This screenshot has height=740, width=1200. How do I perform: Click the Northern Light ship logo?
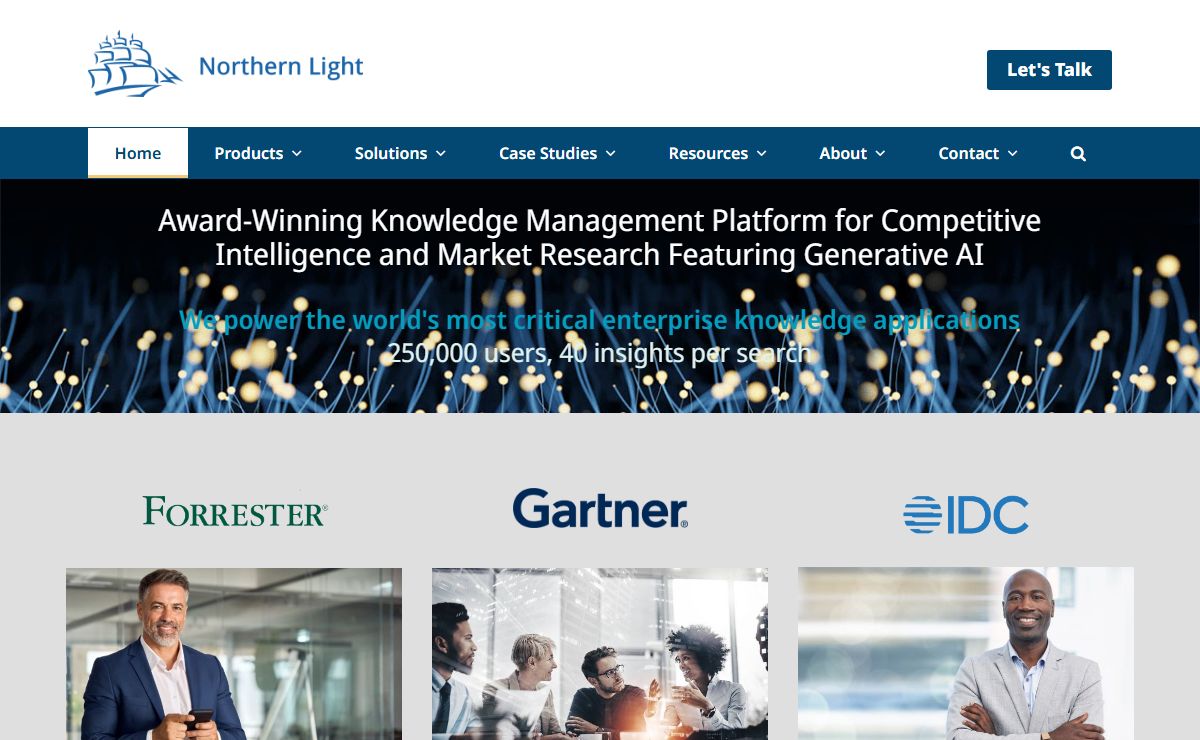pyautogui.click(x=135, y=65)
